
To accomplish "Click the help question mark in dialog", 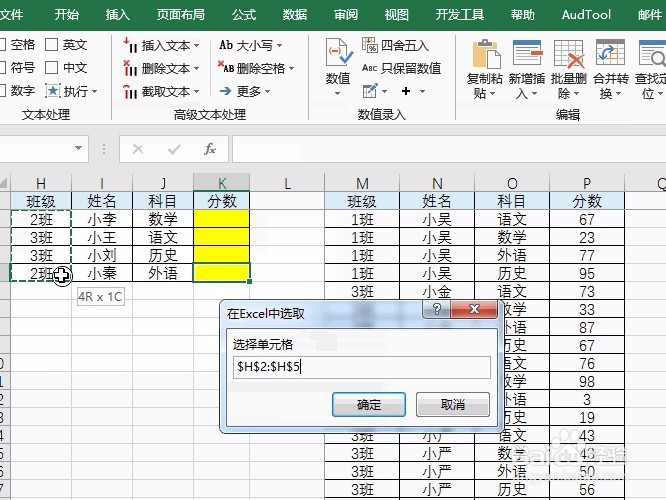I will pos(437,308).
